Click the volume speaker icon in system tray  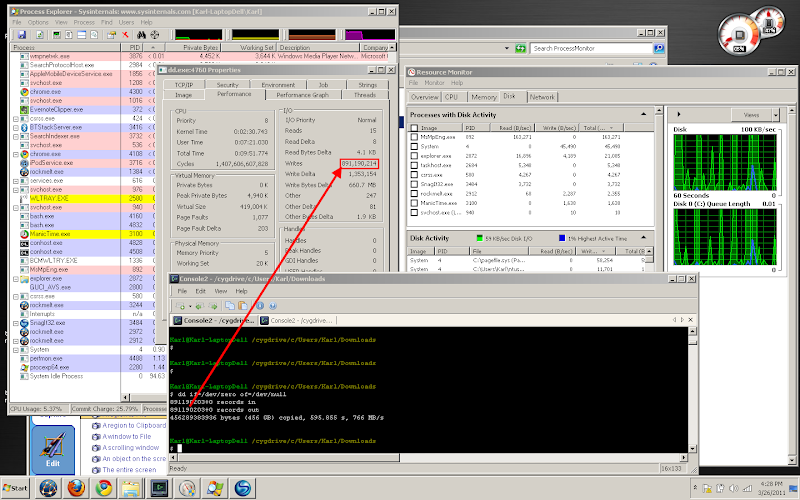click(733, 488)
